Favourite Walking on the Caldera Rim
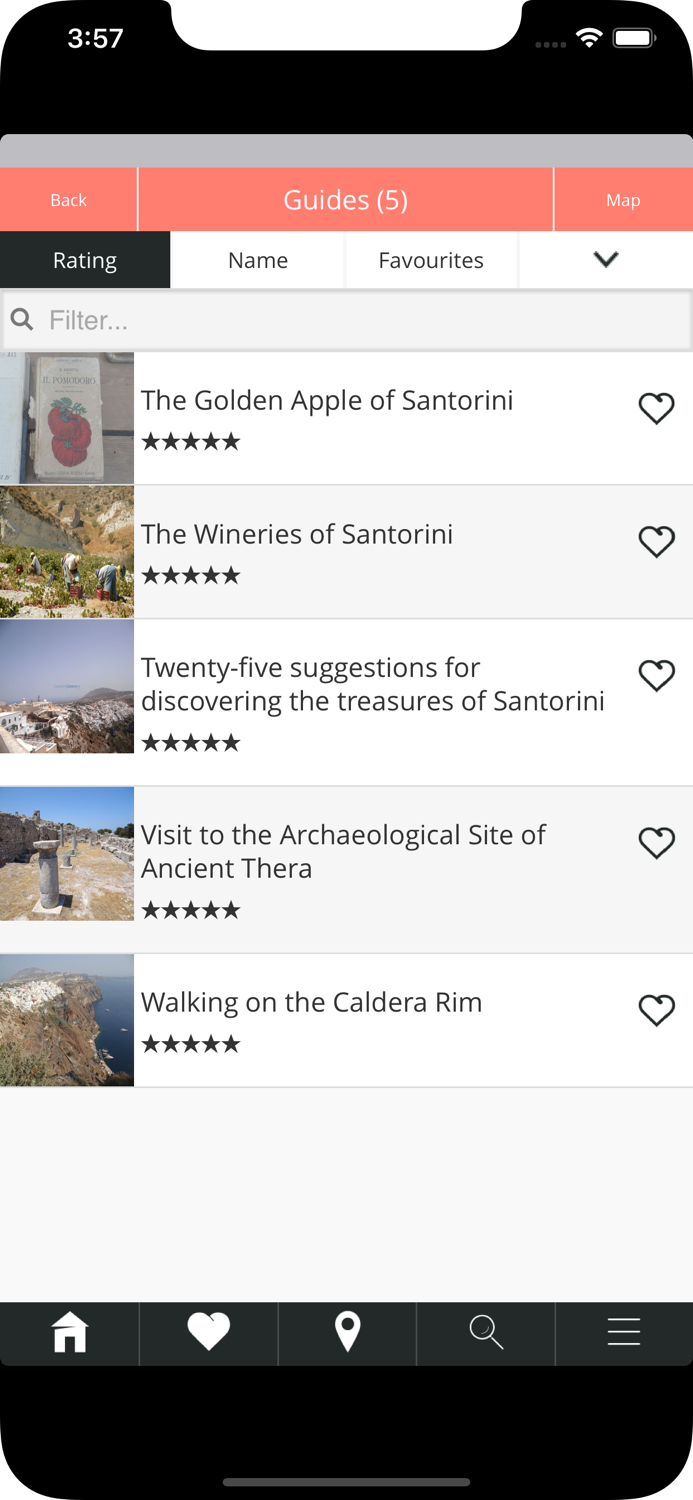693x1500 pixels. tap(657, 1010)
